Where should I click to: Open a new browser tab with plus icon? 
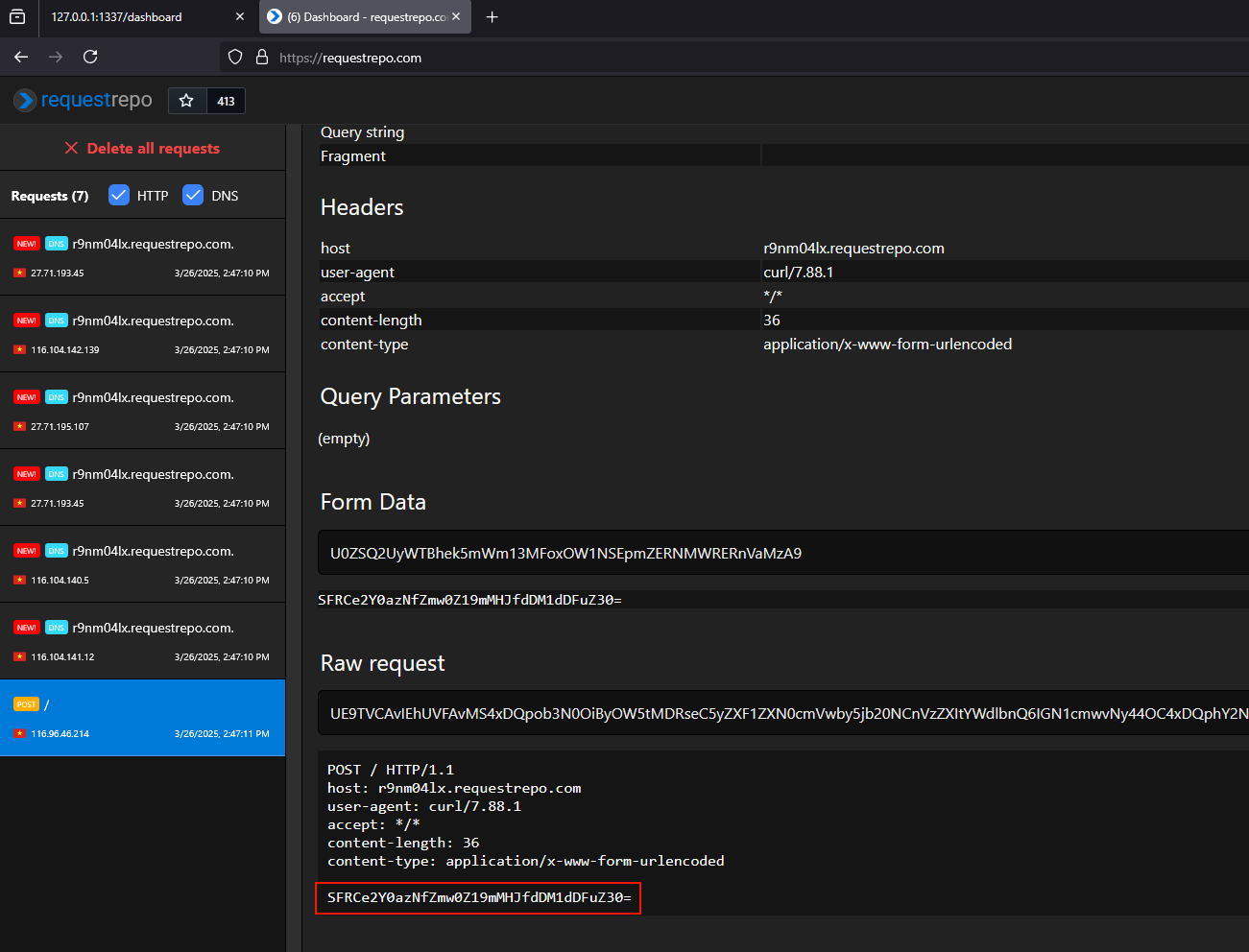pyautogui.click(x=492, y=17)
